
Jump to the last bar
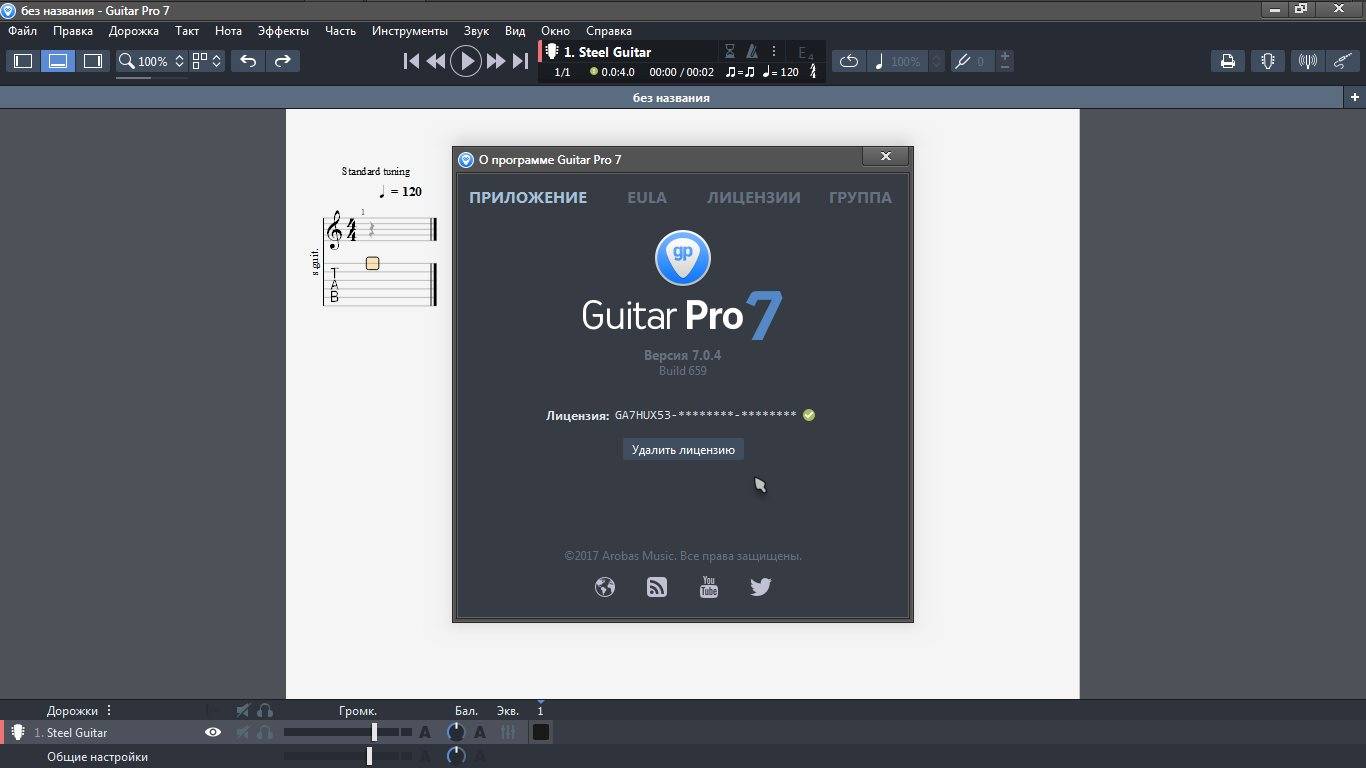520,61
